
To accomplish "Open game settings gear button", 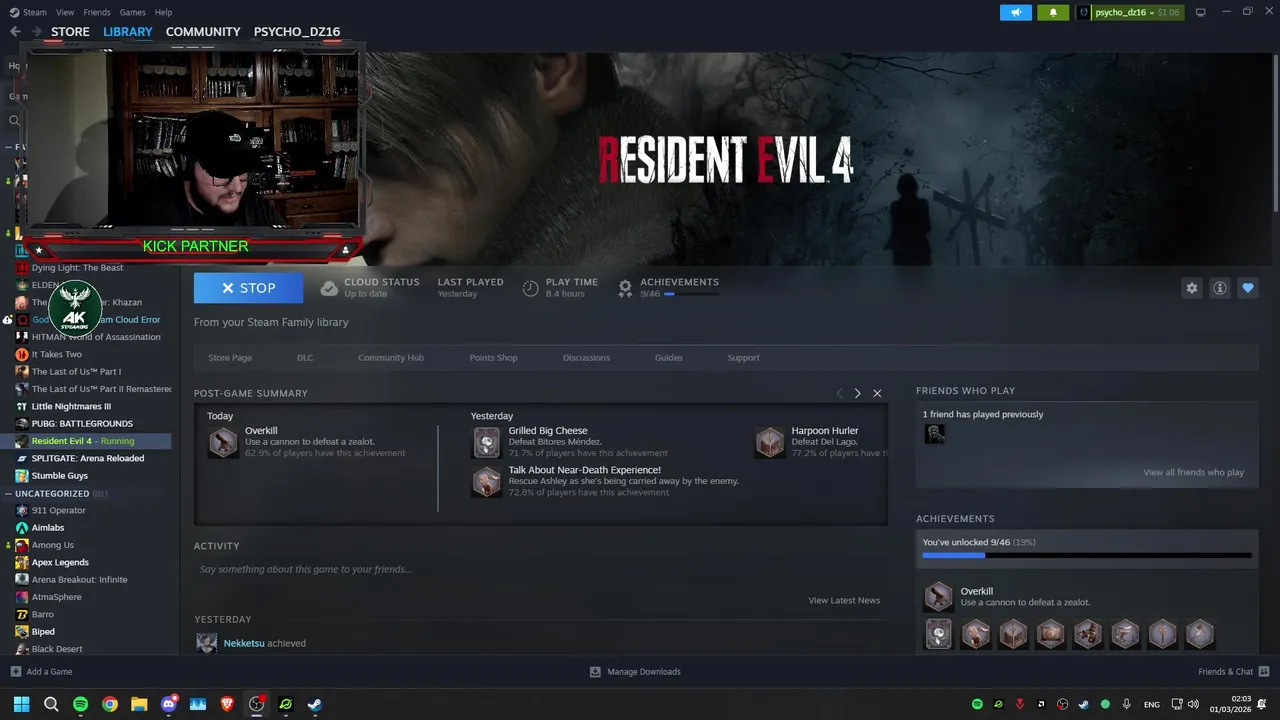I will (x=1192, y=288).
